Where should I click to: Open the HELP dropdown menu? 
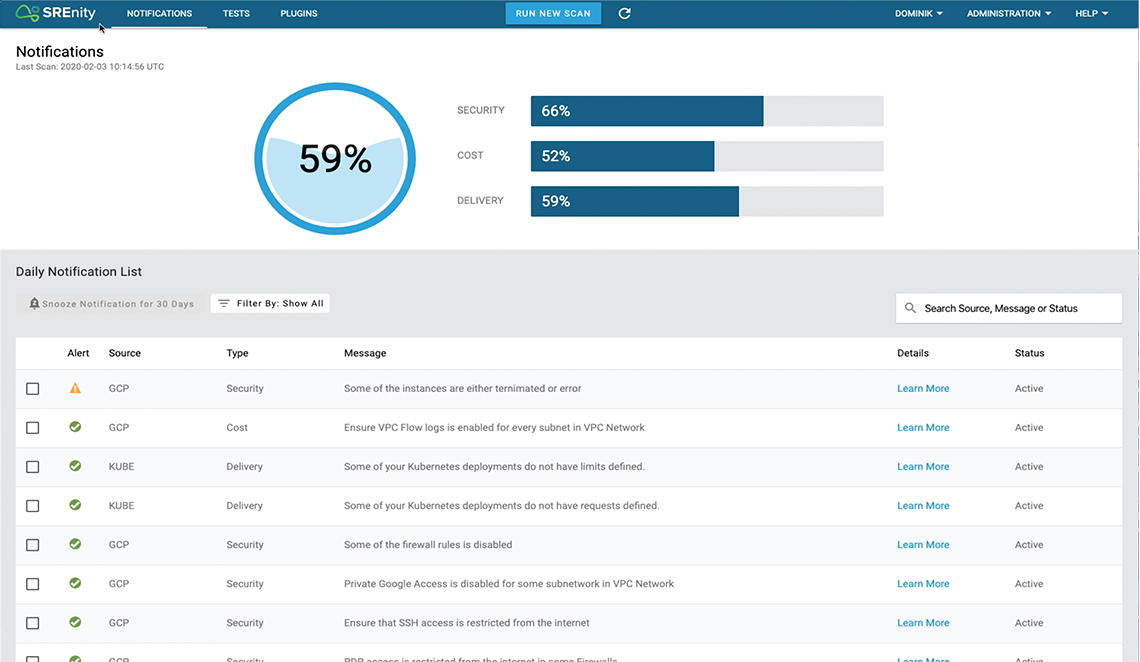coord(1091,14)
